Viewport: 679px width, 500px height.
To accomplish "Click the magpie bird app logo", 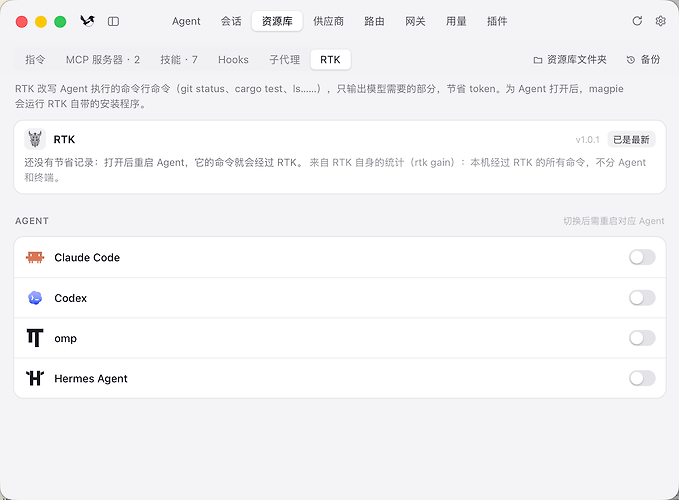I will click(x=87, y=21).
